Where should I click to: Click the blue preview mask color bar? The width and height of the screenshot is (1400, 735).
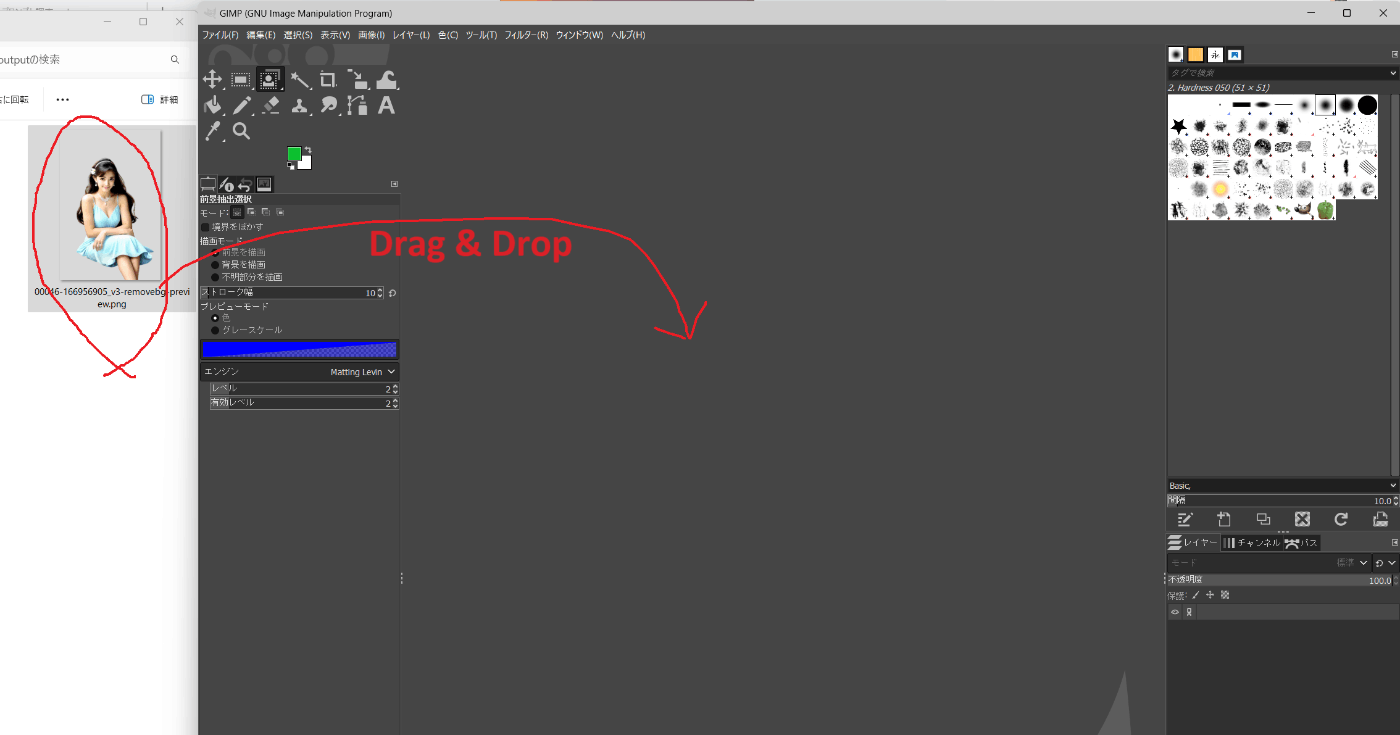[299, 349]
